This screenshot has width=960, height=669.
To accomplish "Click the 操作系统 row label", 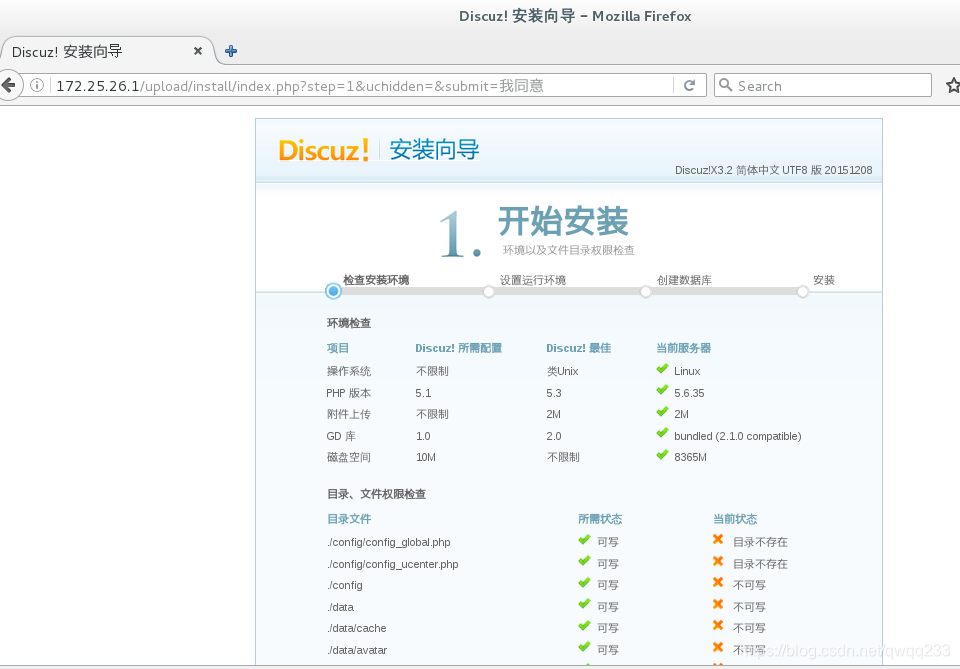I will point(348,371).
